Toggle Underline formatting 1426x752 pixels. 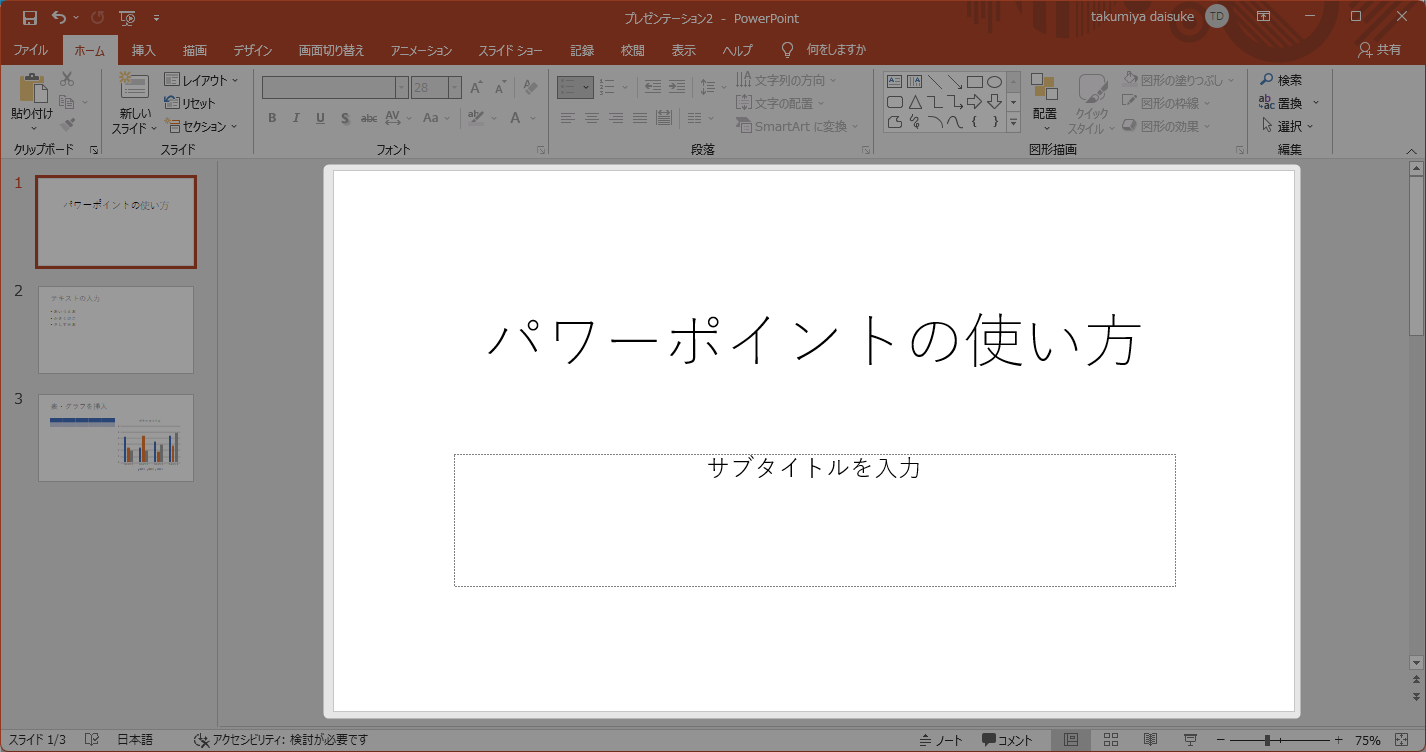[320, 118]
